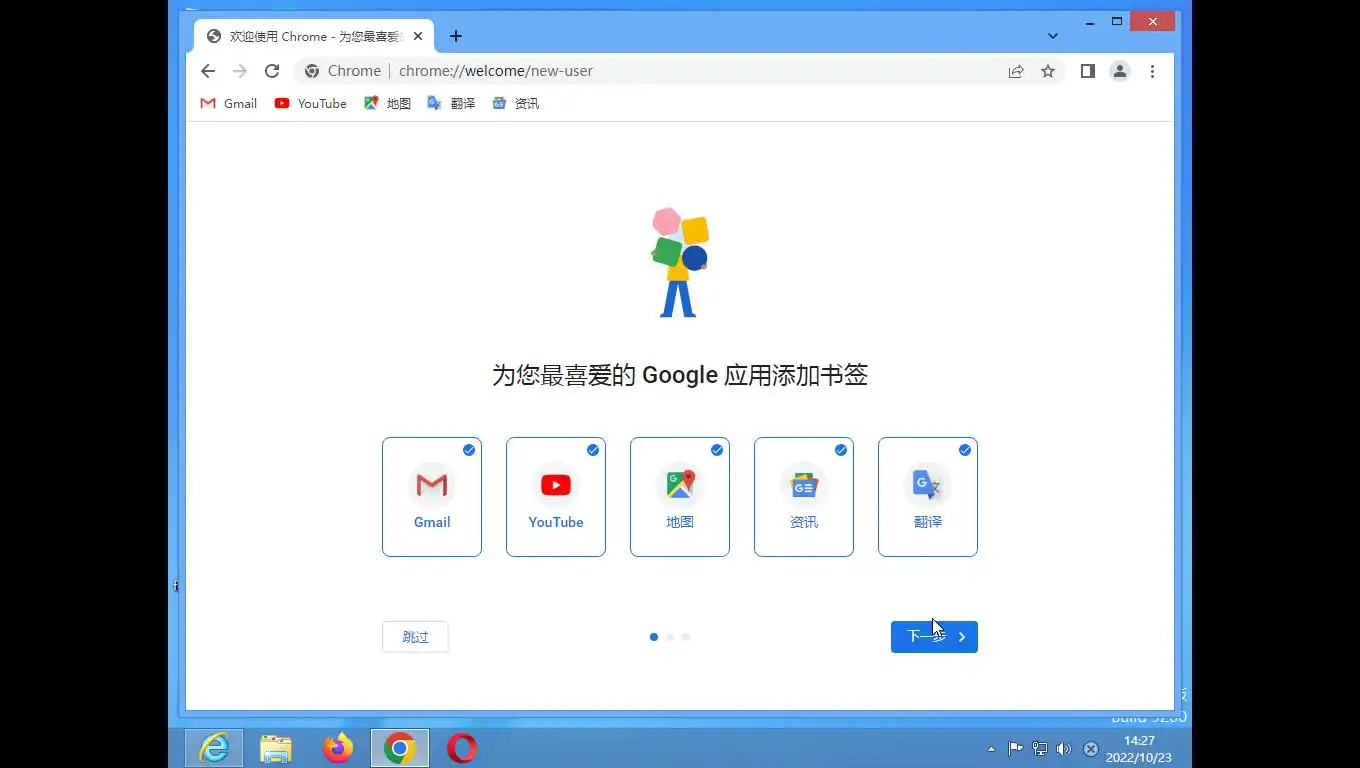Click the first page indicator dot
The width and height of the screenshot is (1360, 768).
point(654,637)
